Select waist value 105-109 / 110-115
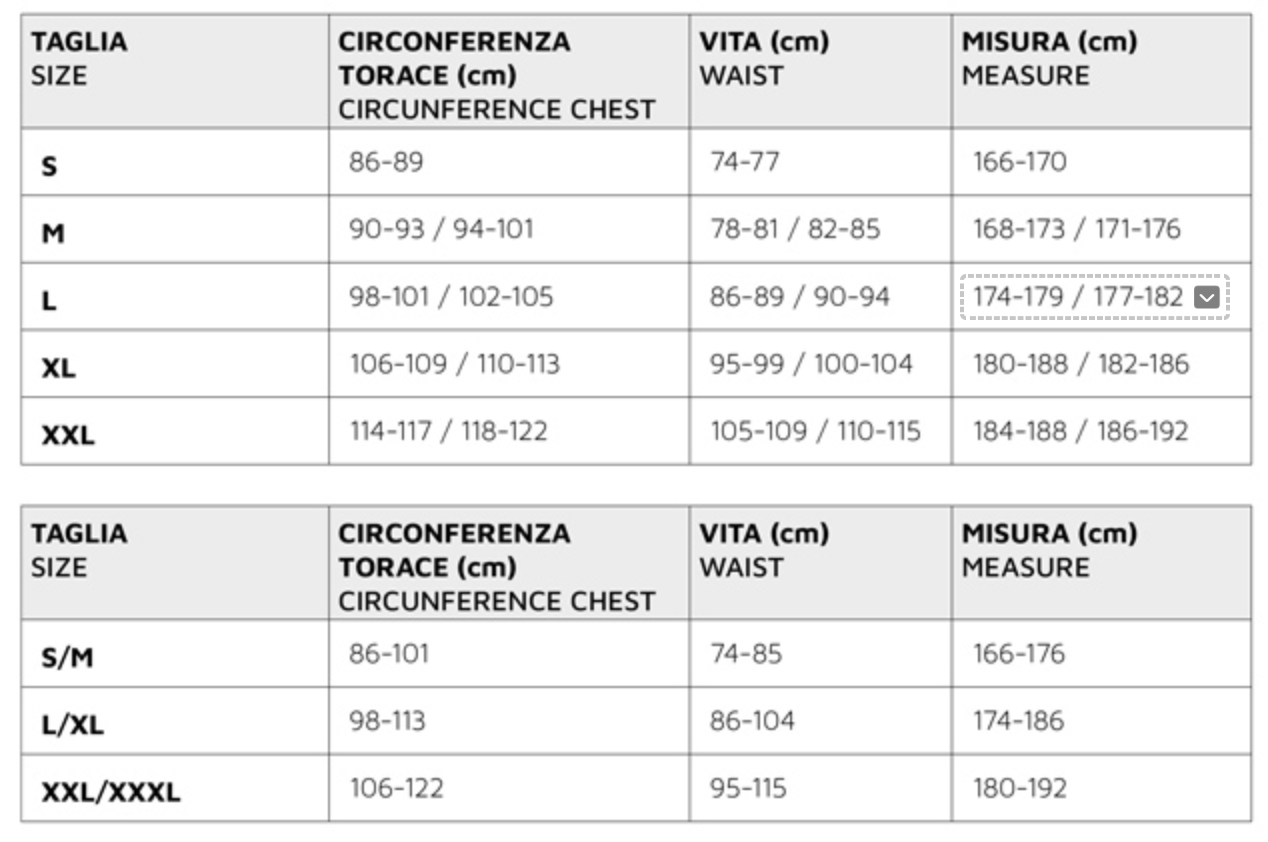 (815, 431)
